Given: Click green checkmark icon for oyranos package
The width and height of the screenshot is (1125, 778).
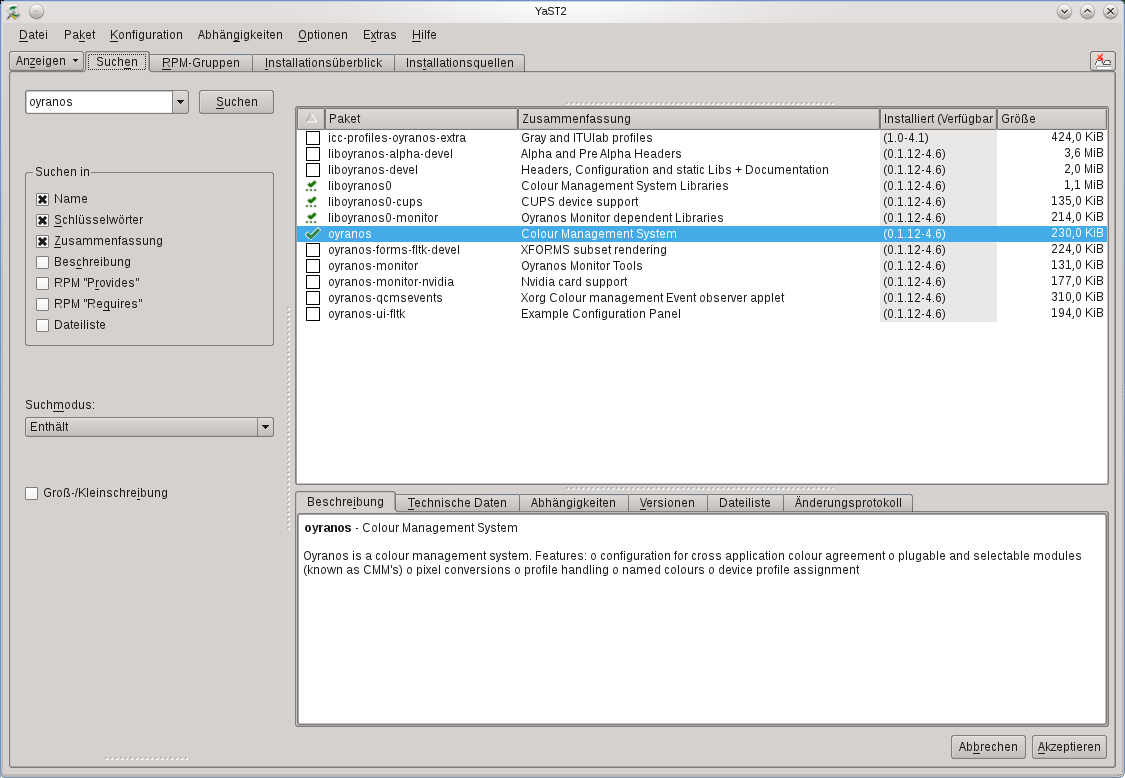Looking at the screenshot, I should coord(312,234).
